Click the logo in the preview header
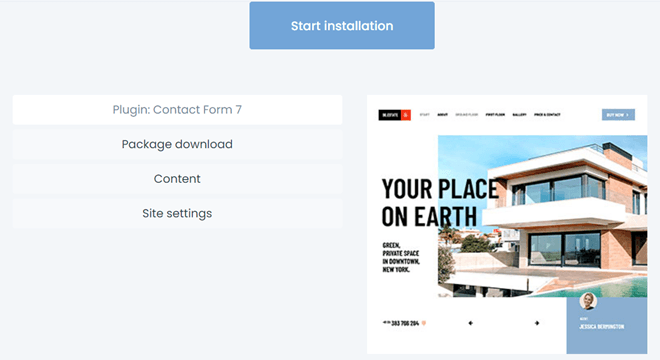 394,115
